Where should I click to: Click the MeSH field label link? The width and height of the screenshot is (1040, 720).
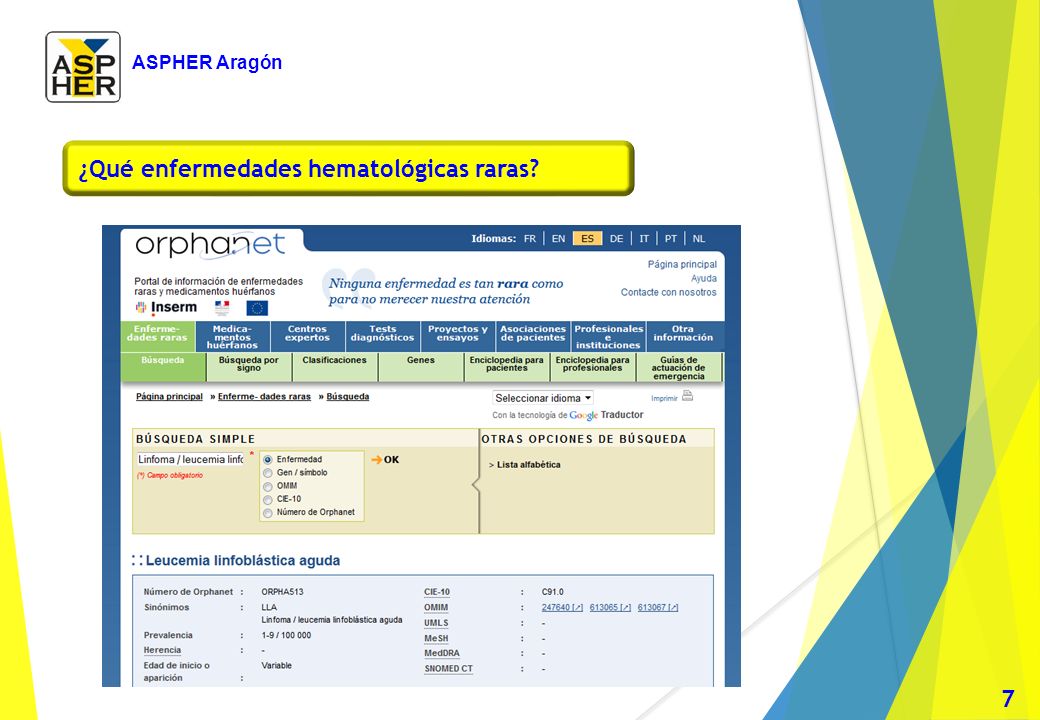pyautogui.click(x=436, y=638)
